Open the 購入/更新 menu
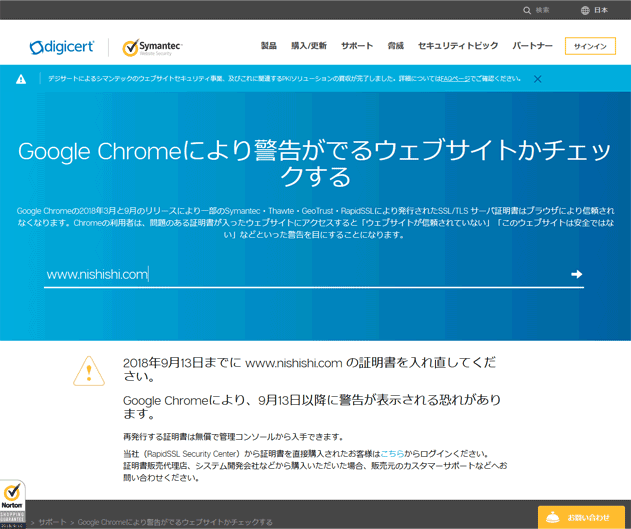 click(x=309, y=46)
